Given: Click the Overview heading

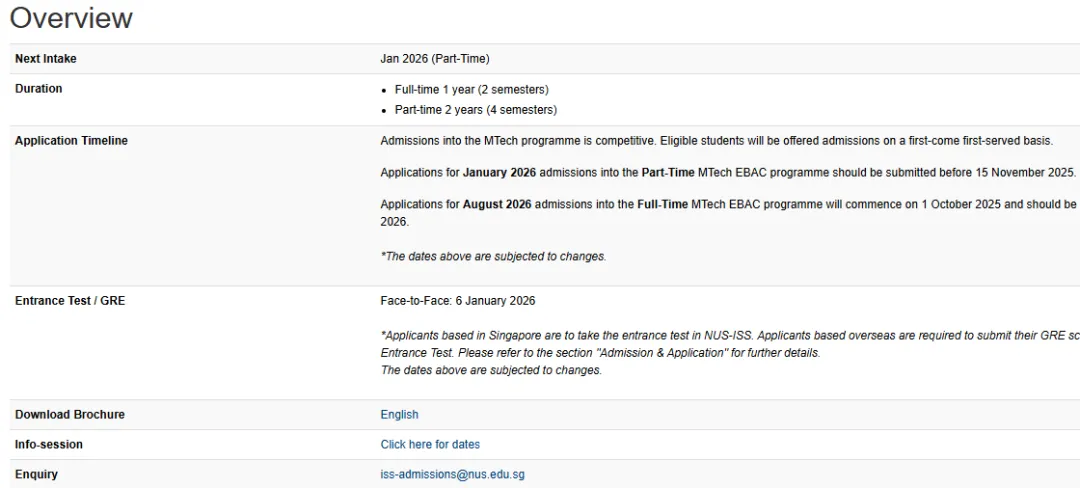Looking at the screenshot, I should point(71,18).
